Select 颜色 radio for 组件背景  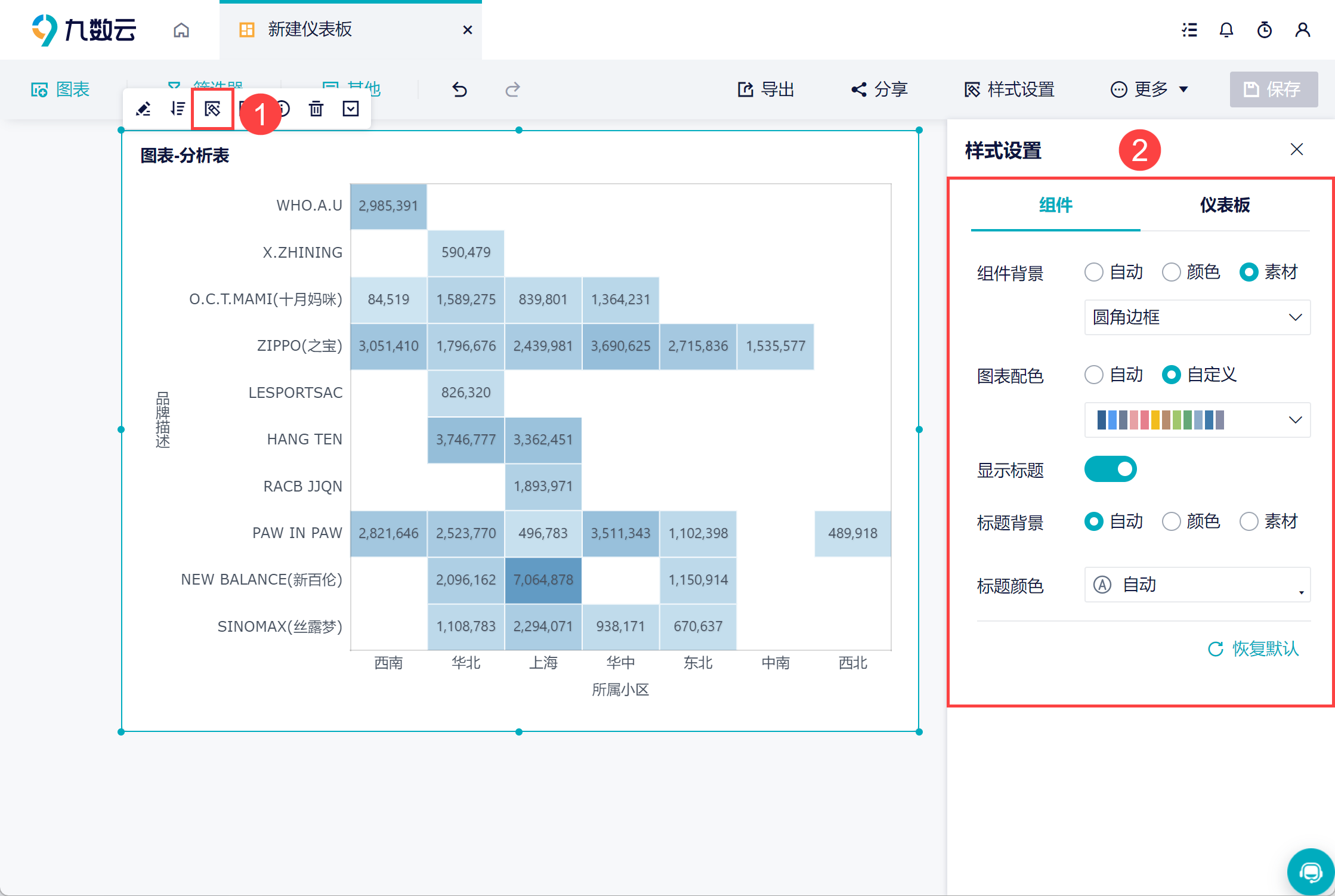tap(1172, 272)
